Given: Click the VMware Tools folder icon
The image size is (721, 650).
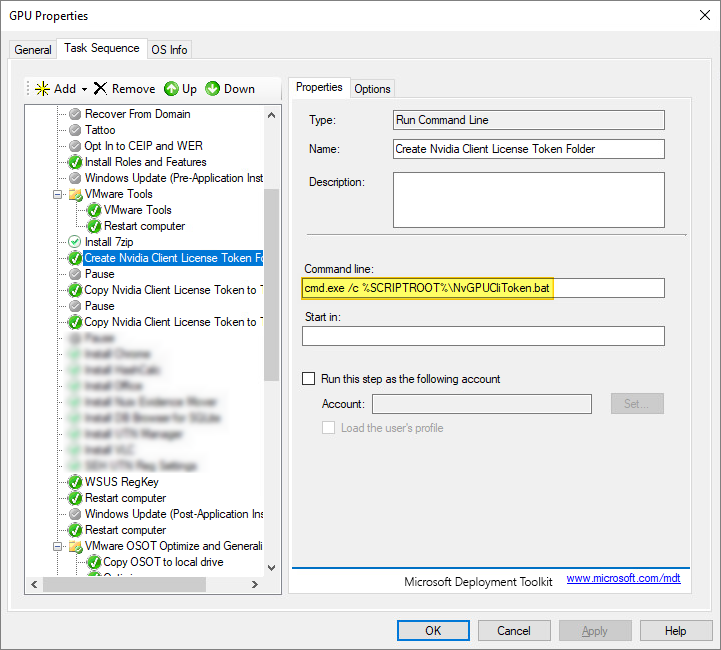Looking at the screenshot, I should [75, 194].
